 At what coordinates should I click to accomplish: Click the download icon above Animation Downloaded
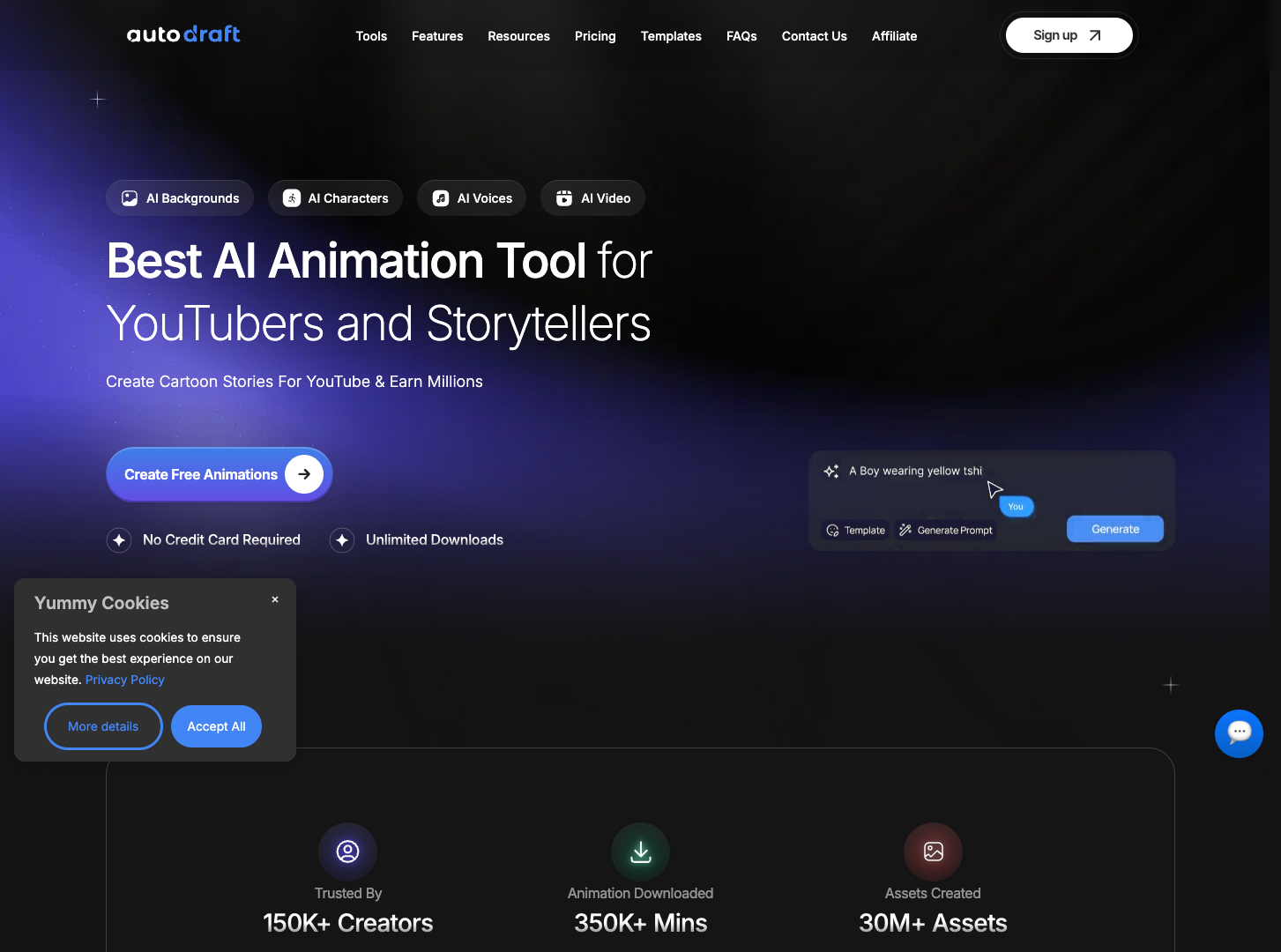[x=640, y=851]
